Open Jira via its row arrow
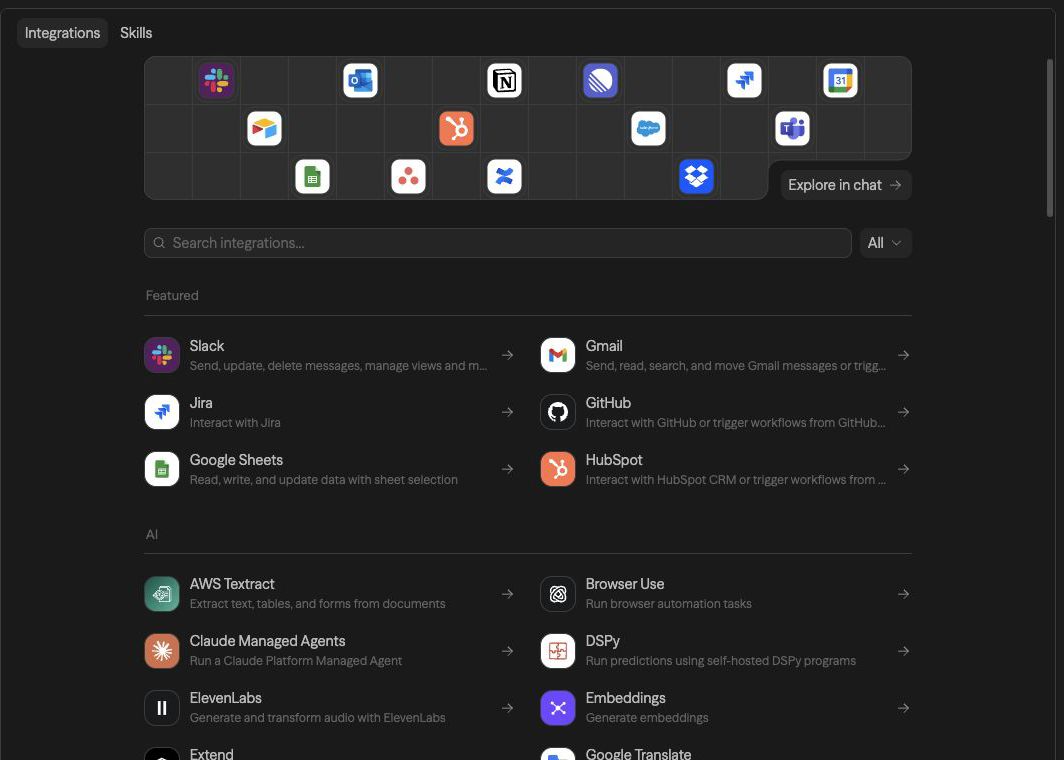 point(508,412)
